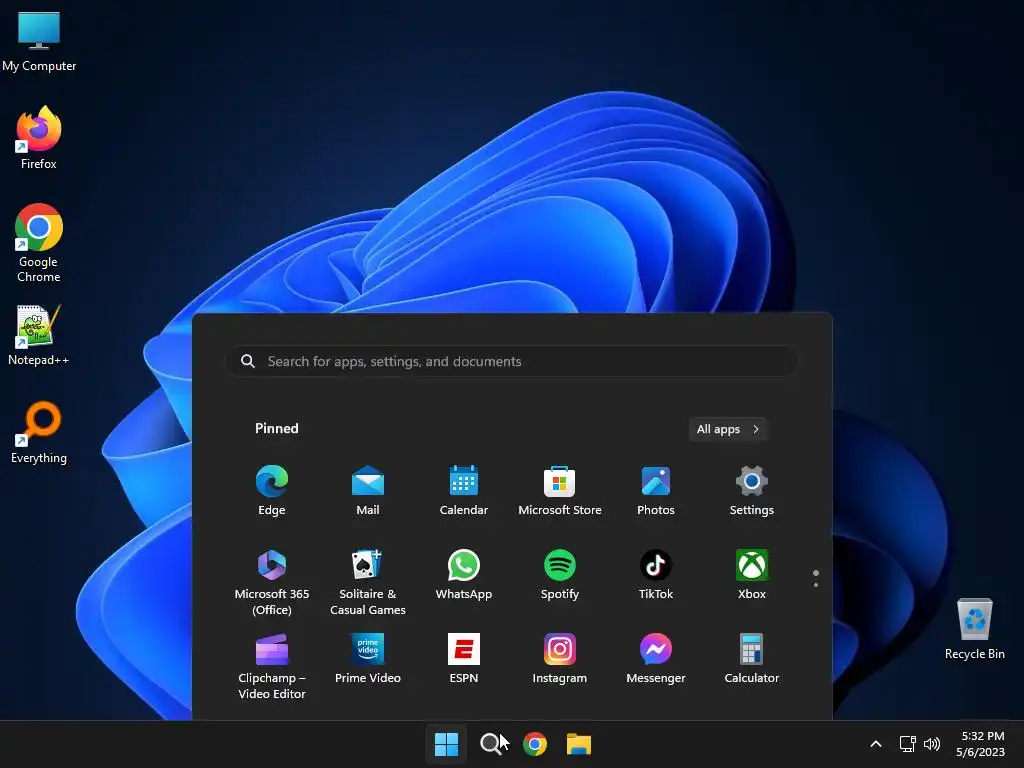Viewport: 1024px width, 768px height.
Task: Open the Xbox app
Action: 752,575
